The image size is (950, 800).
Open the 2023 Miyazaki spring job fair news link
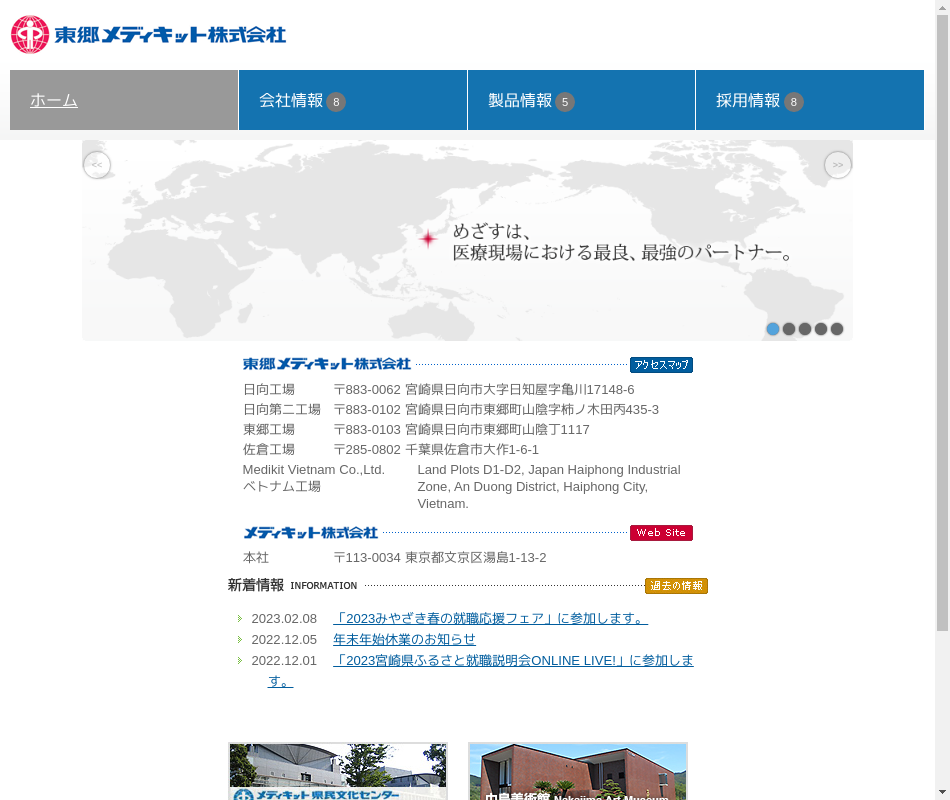(x=490, y=619)
